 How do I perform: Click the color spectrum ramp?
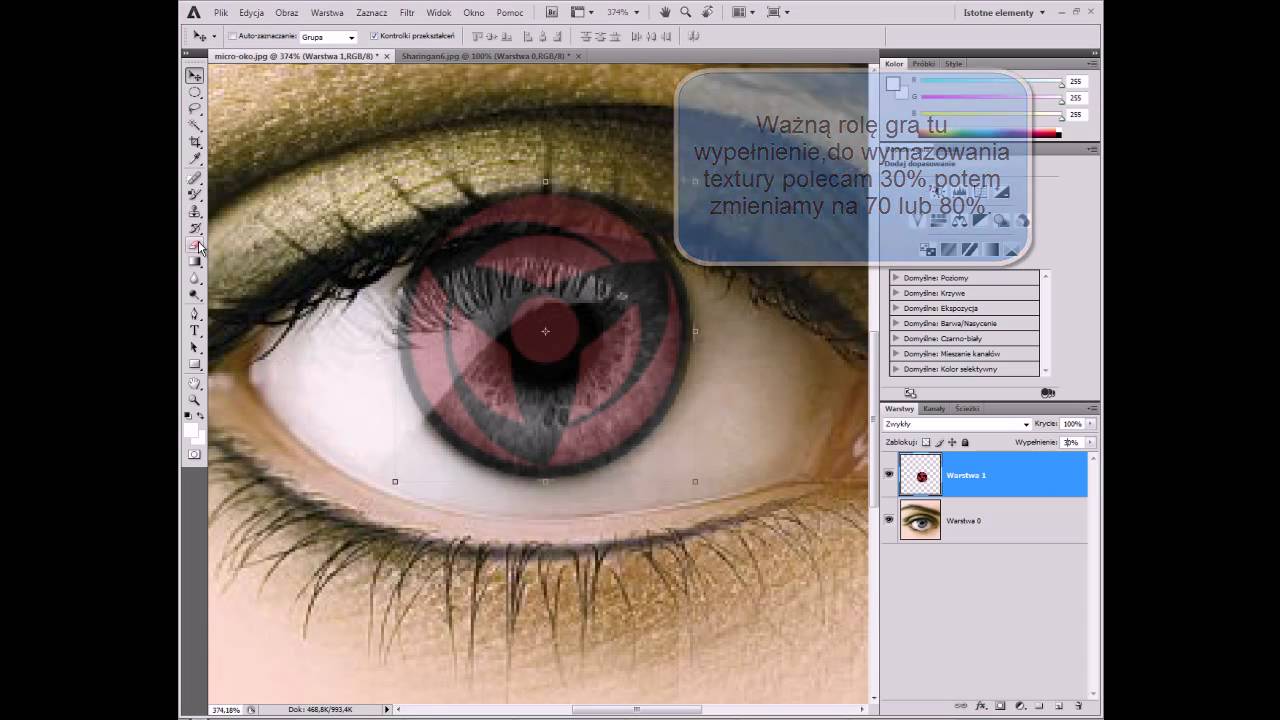pos(988,133)
